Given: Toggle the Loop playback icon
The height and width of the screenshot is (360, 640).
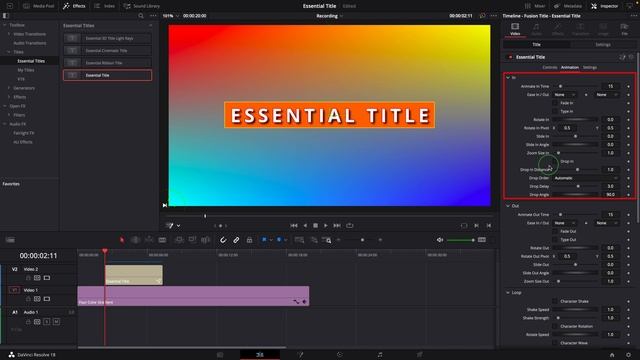Looking at the screenshot, I should [x=350, y=225].
